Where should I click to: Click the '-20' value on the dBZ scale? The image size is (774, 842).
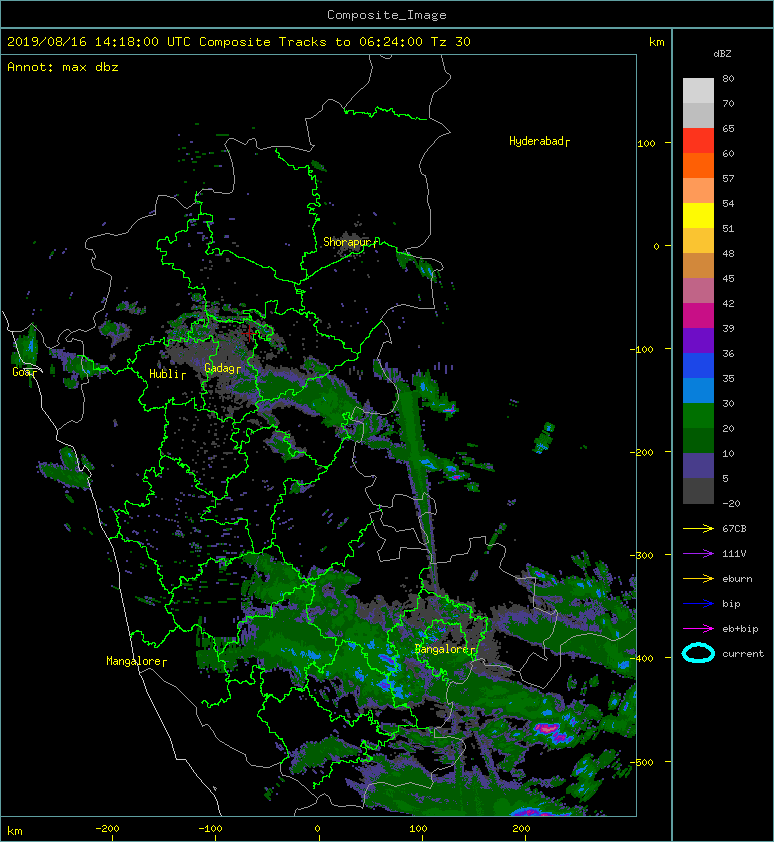pos(731,504)
